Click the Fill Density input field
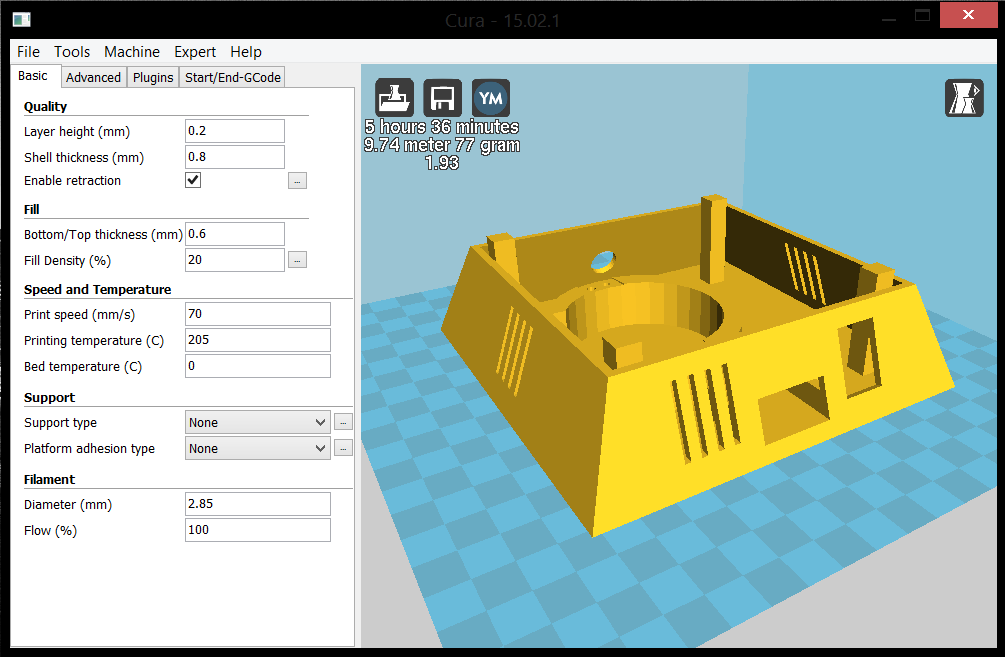Image resolution: width=1005 pixels, height=657 pixels. coord(235,260)
